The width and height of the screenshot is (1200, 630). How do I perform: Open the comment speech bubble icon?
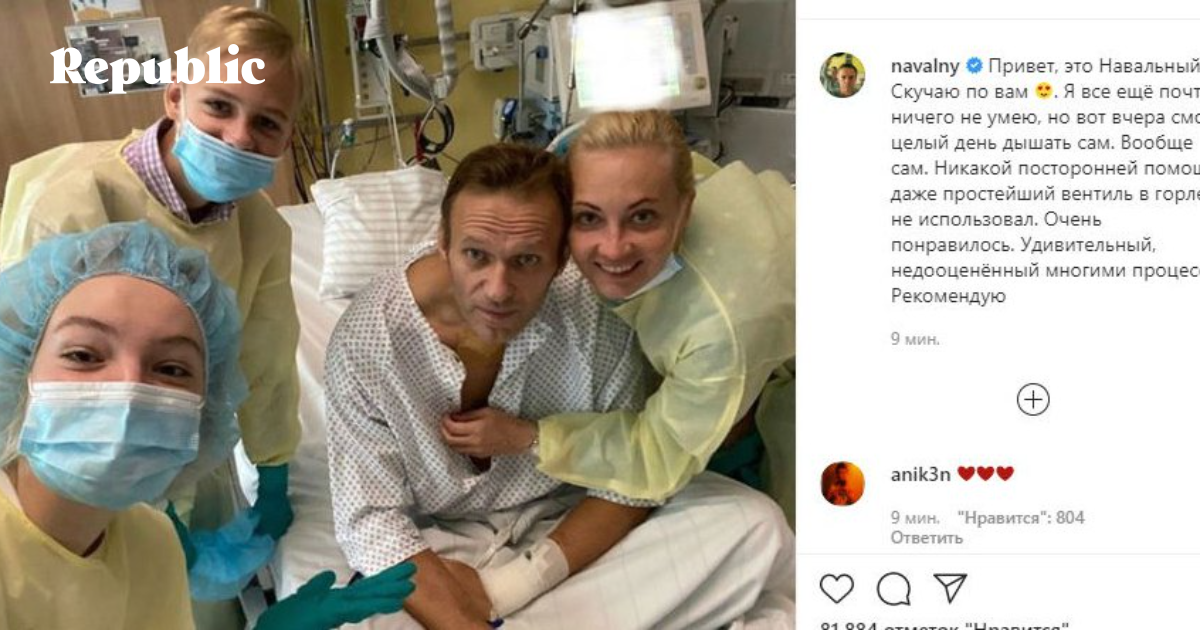tap(893, 588)
